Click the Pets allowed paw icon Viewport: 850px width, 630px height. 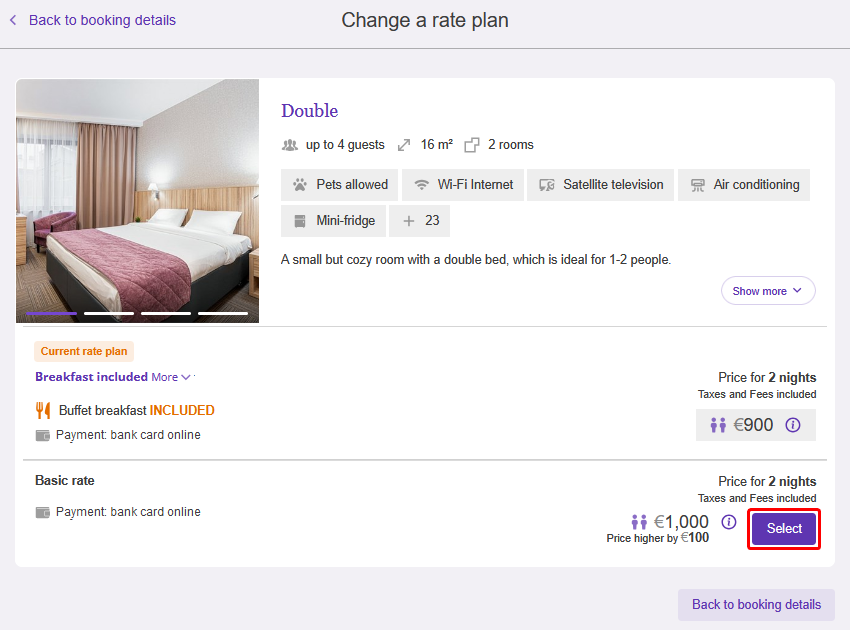(x=300, y=185)
